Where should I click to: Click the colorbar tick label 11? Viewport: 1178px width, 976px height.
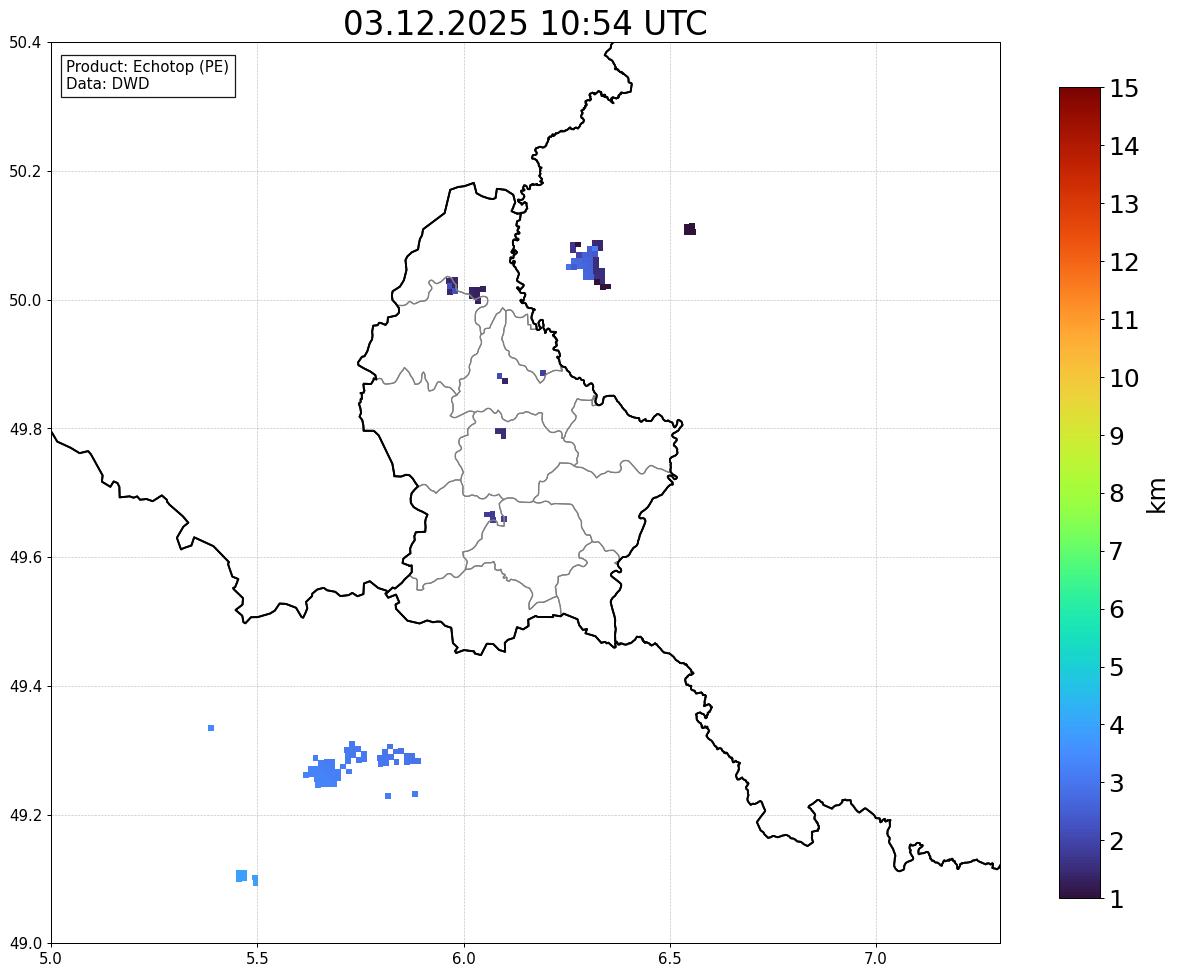pyautogui.click(x=1124, y=320)
